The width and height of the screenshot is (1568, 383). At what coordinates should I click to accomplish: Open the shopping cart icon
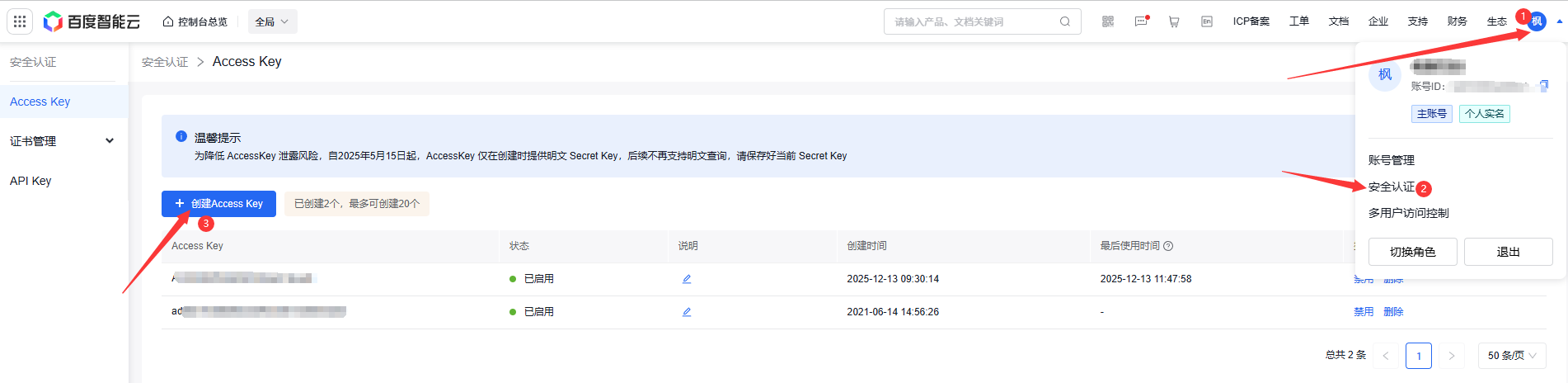pyautogui.click(x=1173, y=21)
